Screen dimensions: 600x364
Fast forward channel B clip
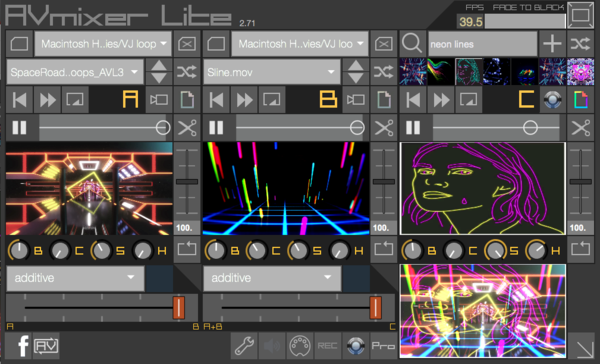245,100
